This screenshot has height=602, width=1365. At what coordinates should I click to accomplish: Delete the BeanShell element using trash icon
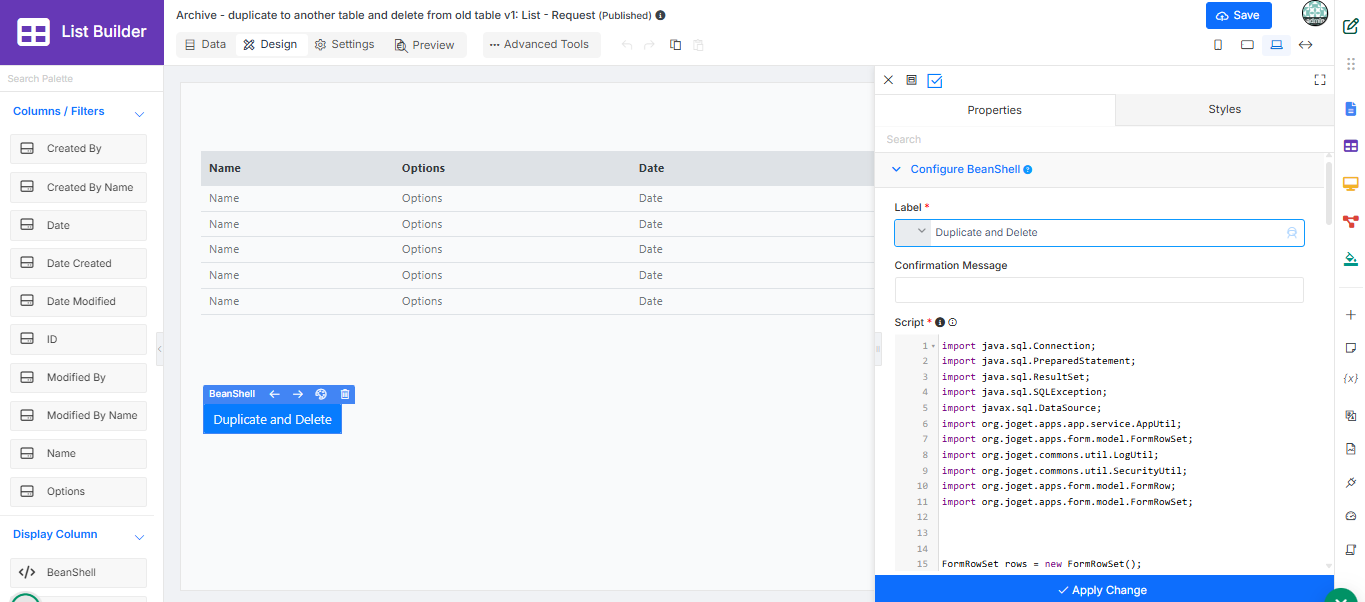point(345,394)
